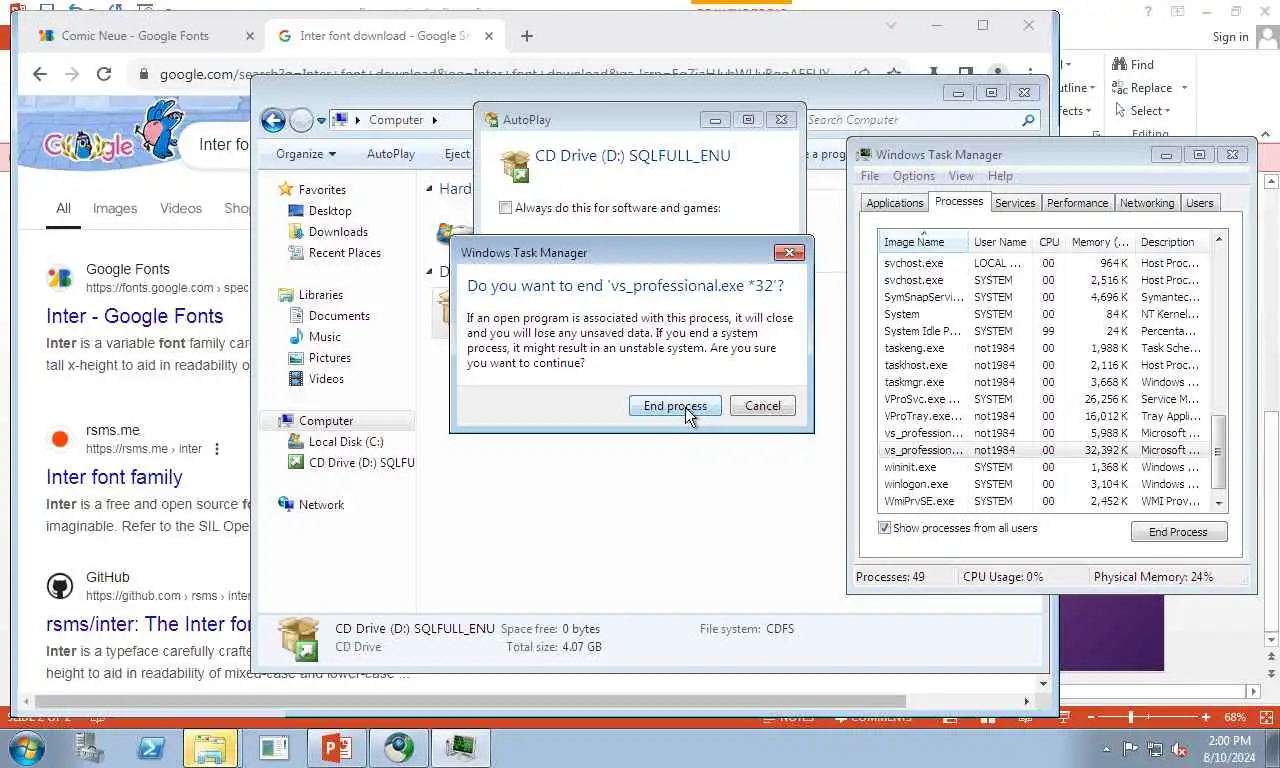Open Windows PowerShell from the taskbar
This screenshot has height=768, width=1280.
tap(151, 747)
